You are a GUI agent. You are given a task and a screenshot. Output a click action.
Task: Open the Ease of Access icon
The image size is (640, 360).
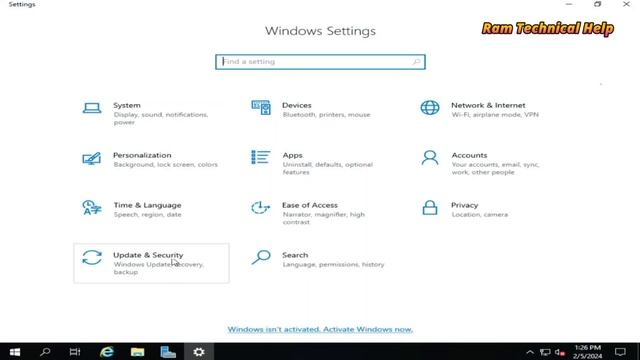[x=260, y=208]
